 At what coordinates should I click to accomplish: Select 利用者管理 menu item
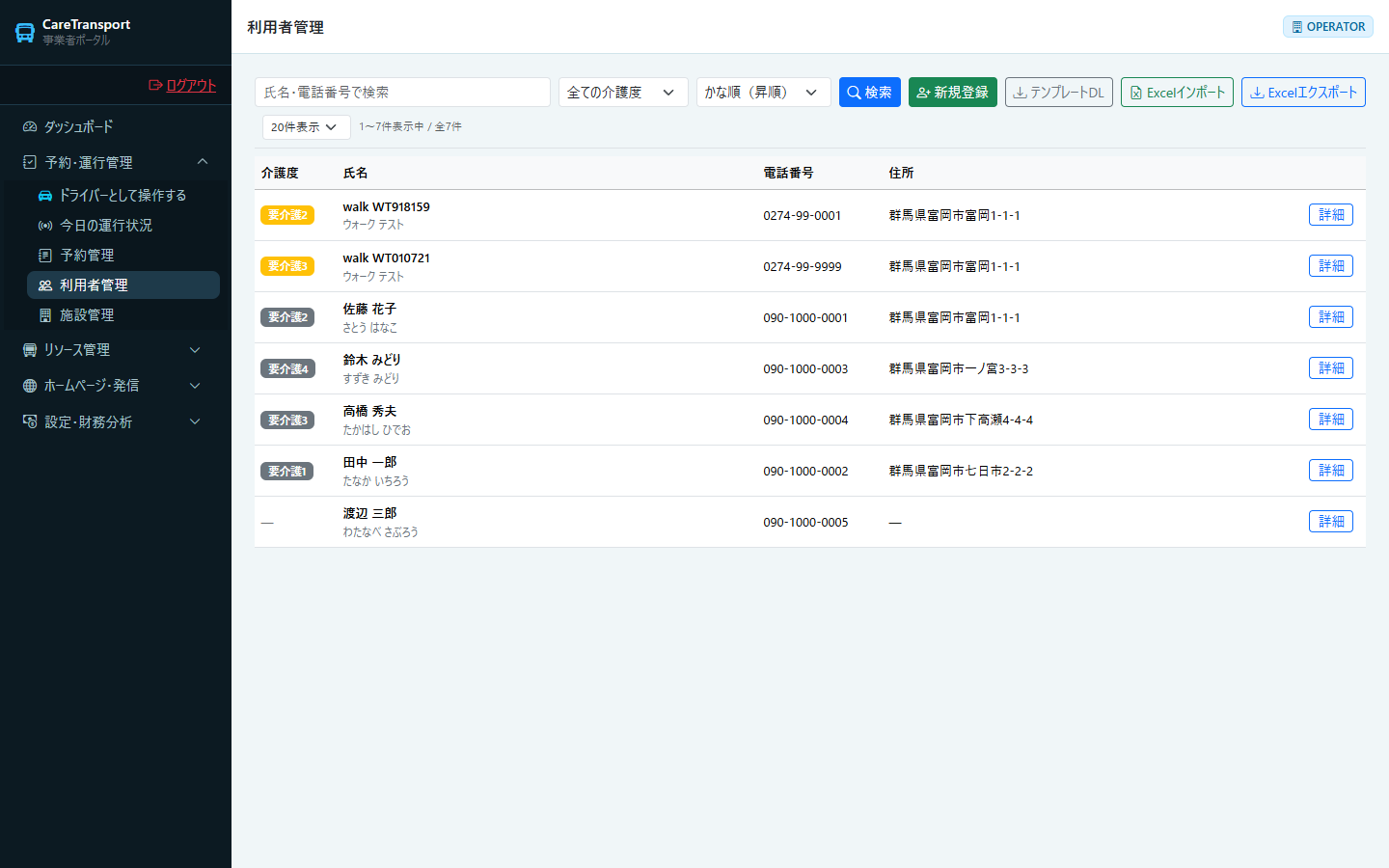click(x=123, y=285)
